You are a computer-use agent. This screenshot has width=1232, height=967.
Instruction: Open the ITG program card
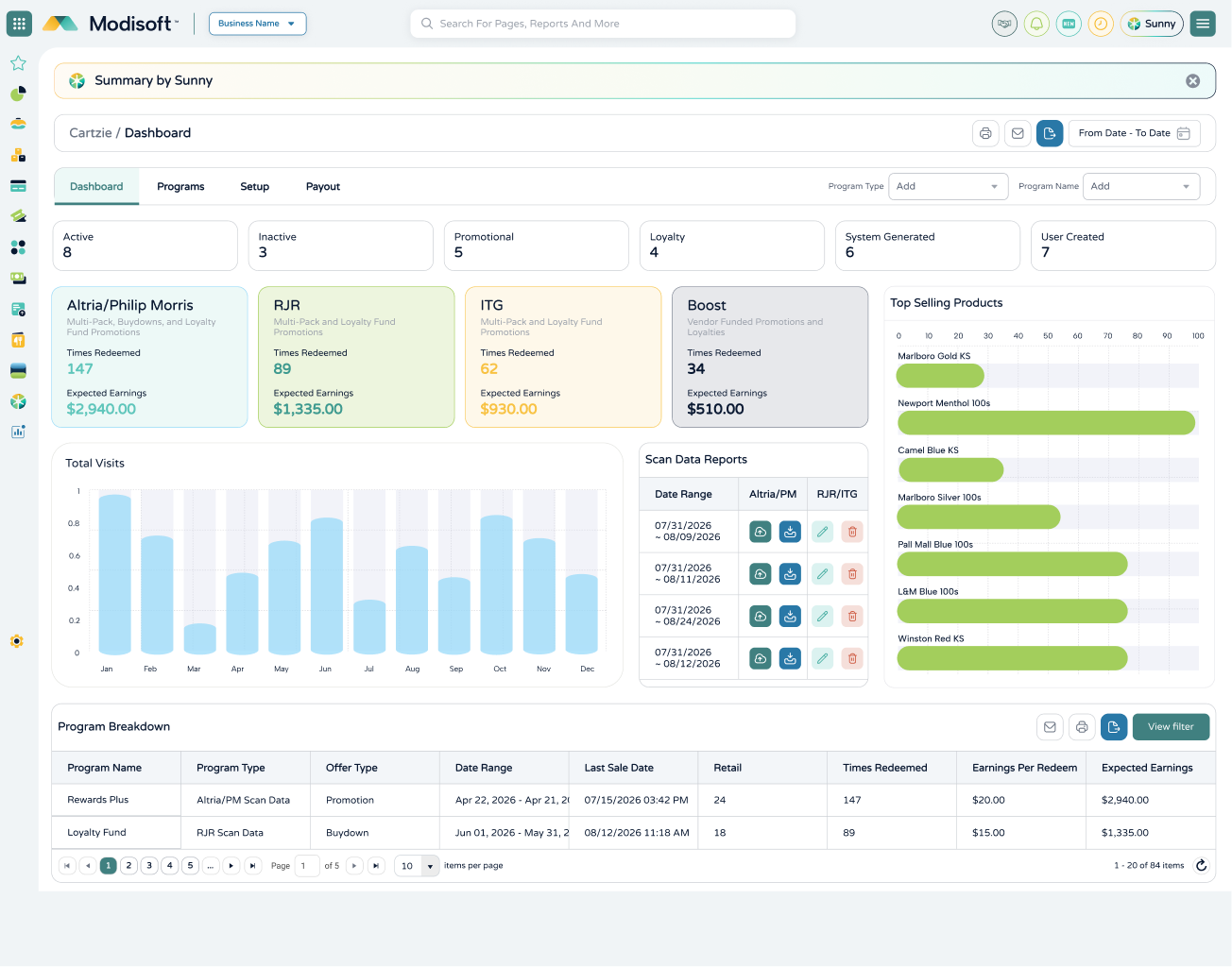pyautogui.click(x=563, y=357)
